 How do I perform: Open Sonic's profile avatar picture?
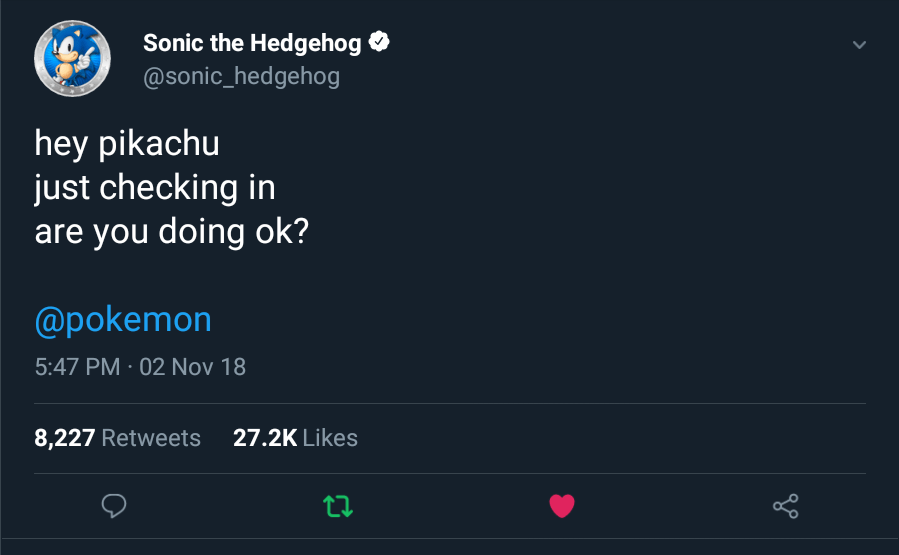click(73, 59)
